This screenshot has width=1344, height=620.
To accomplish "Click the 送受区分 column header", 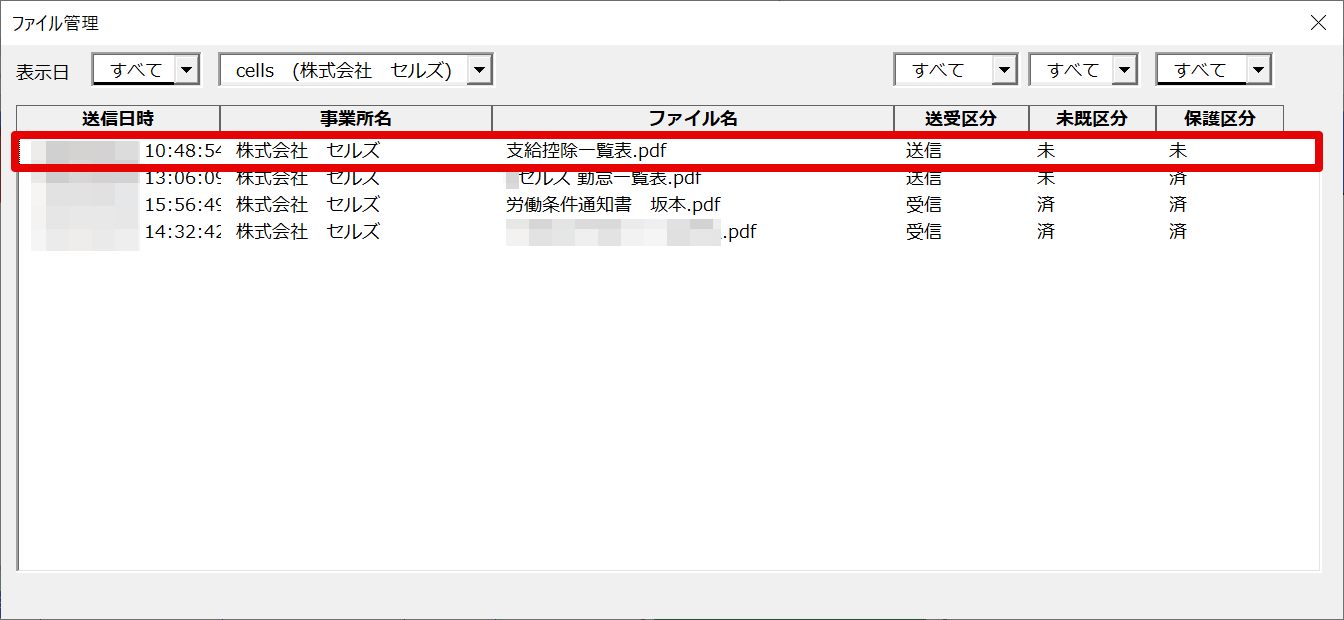I will click(961, 118).
